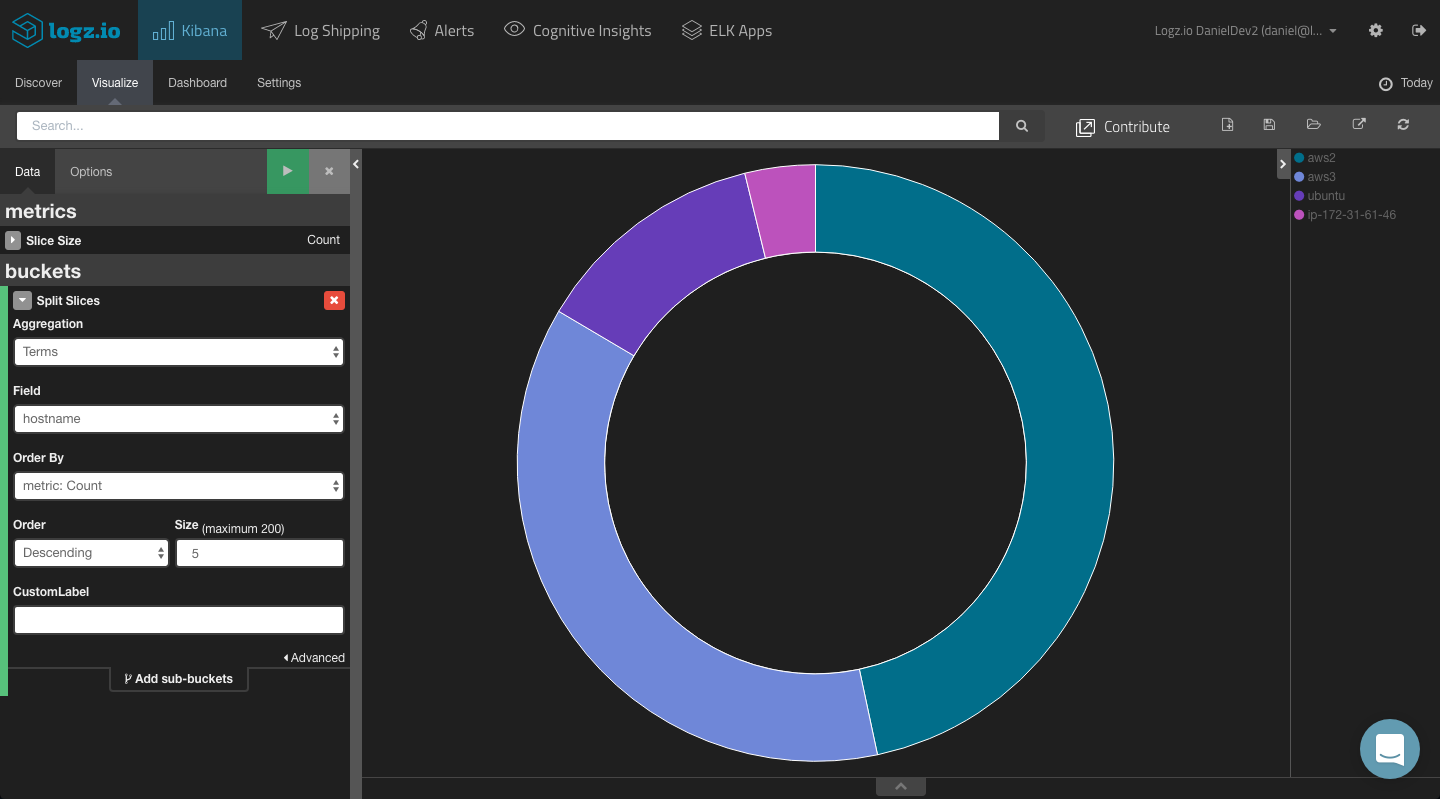Click the aws2 legend label
Screen dimensions: 1440x799
tap(1321, 158)
